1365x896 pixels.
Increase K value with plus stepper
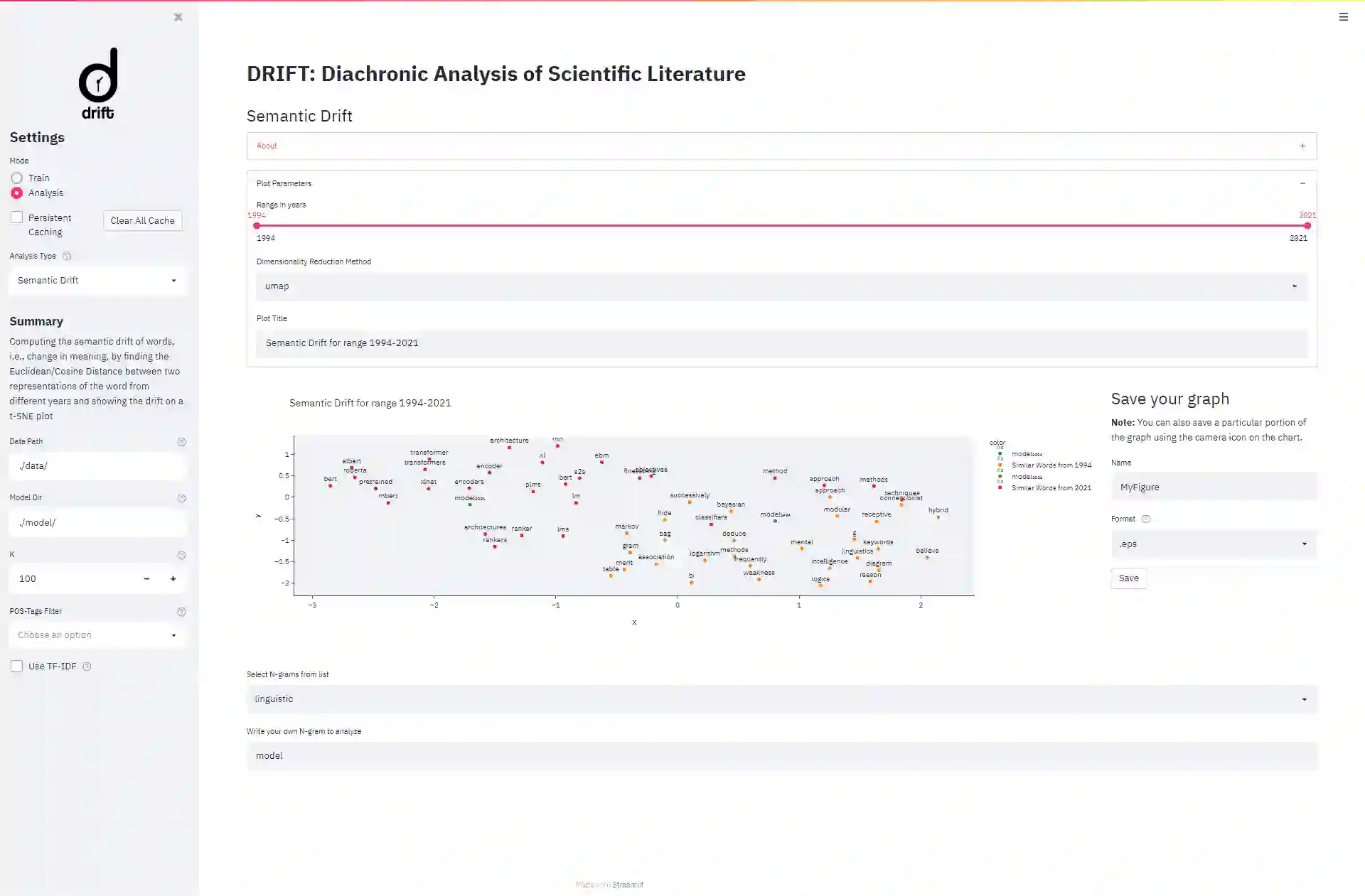[173, 579]
